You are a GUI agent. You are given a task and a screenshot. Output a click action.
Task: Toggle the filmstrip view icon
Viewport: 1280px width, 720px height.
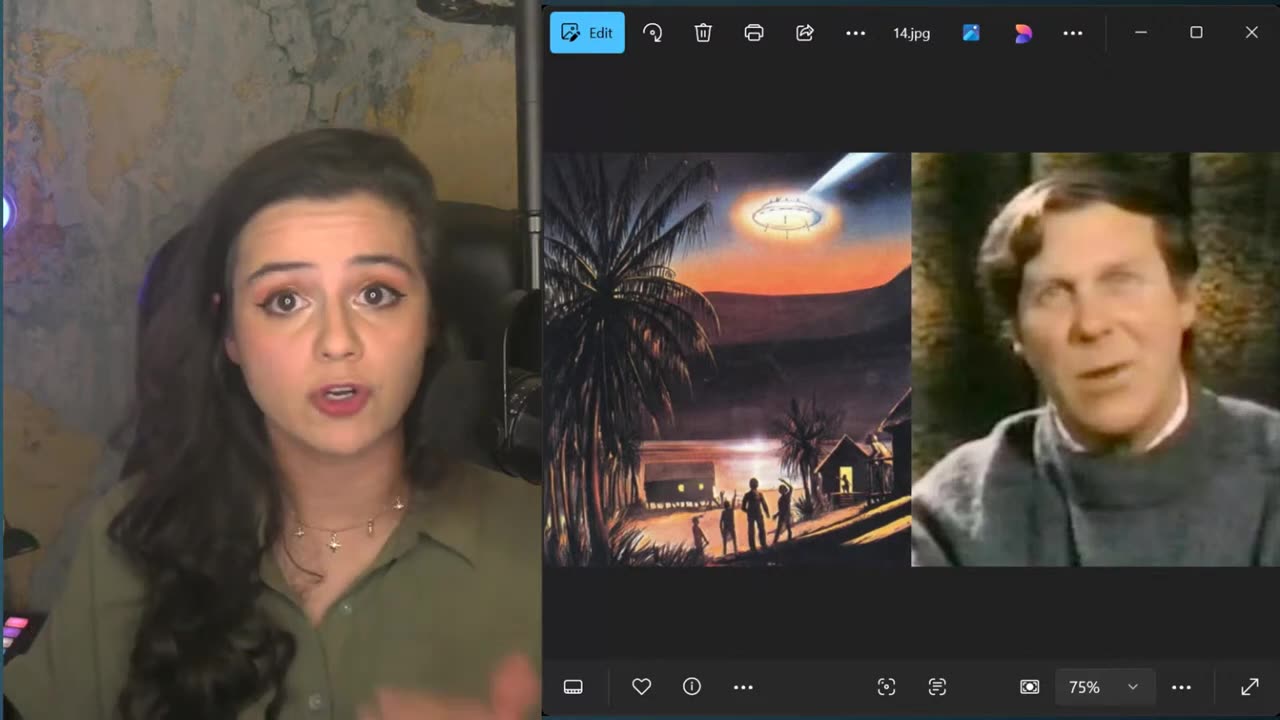click(573, 687)
